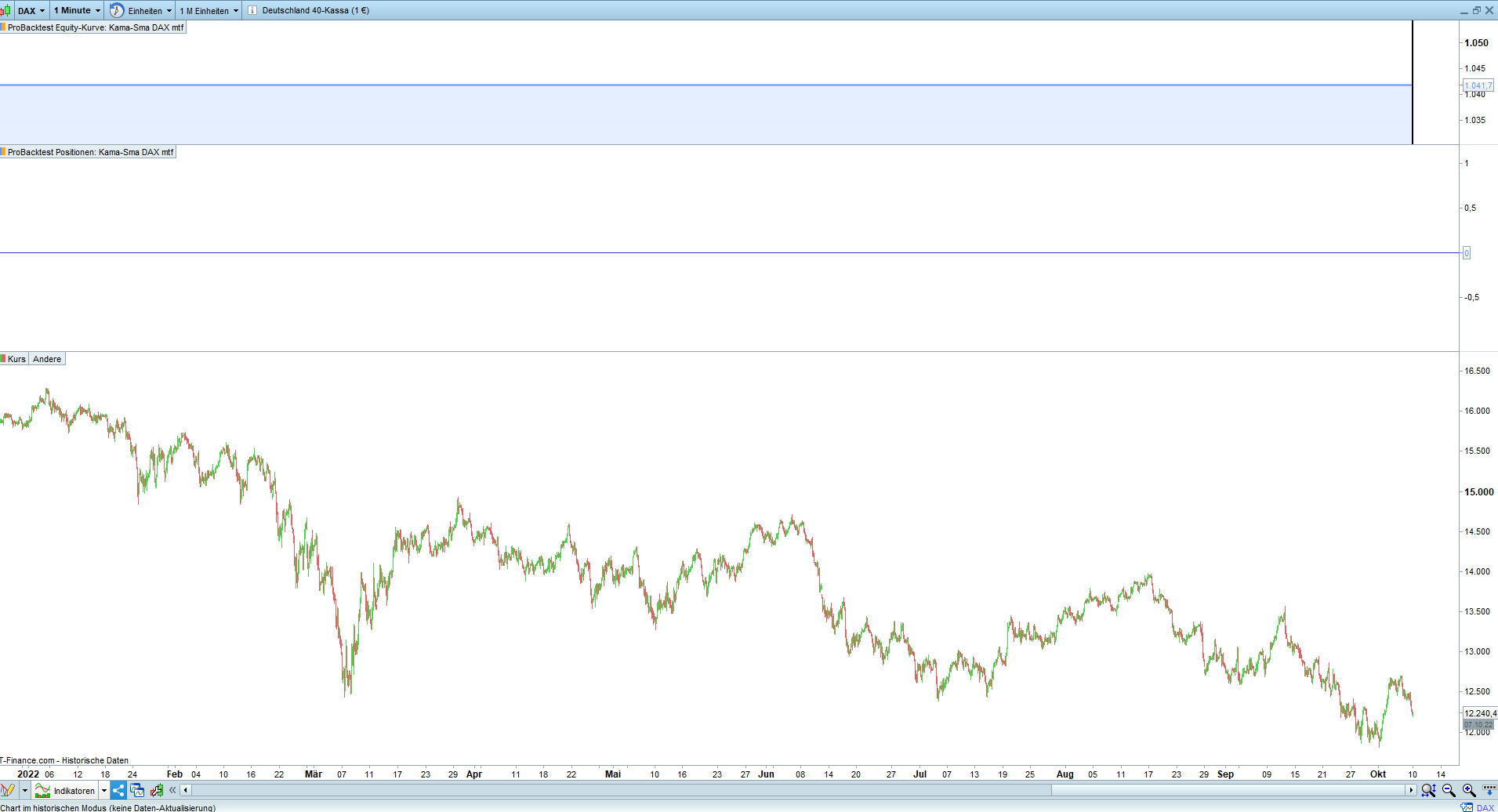
Task: Click the 1.050 equity axis label
Action: click(1476, 43)
